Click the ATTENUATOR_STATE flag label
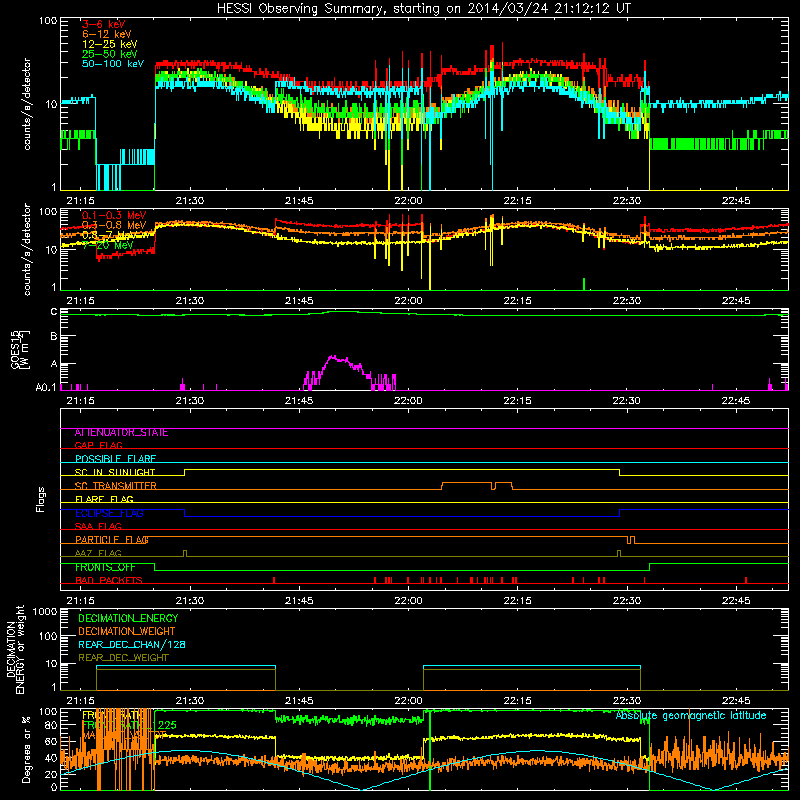800x800 pixels. pos(121,433)
